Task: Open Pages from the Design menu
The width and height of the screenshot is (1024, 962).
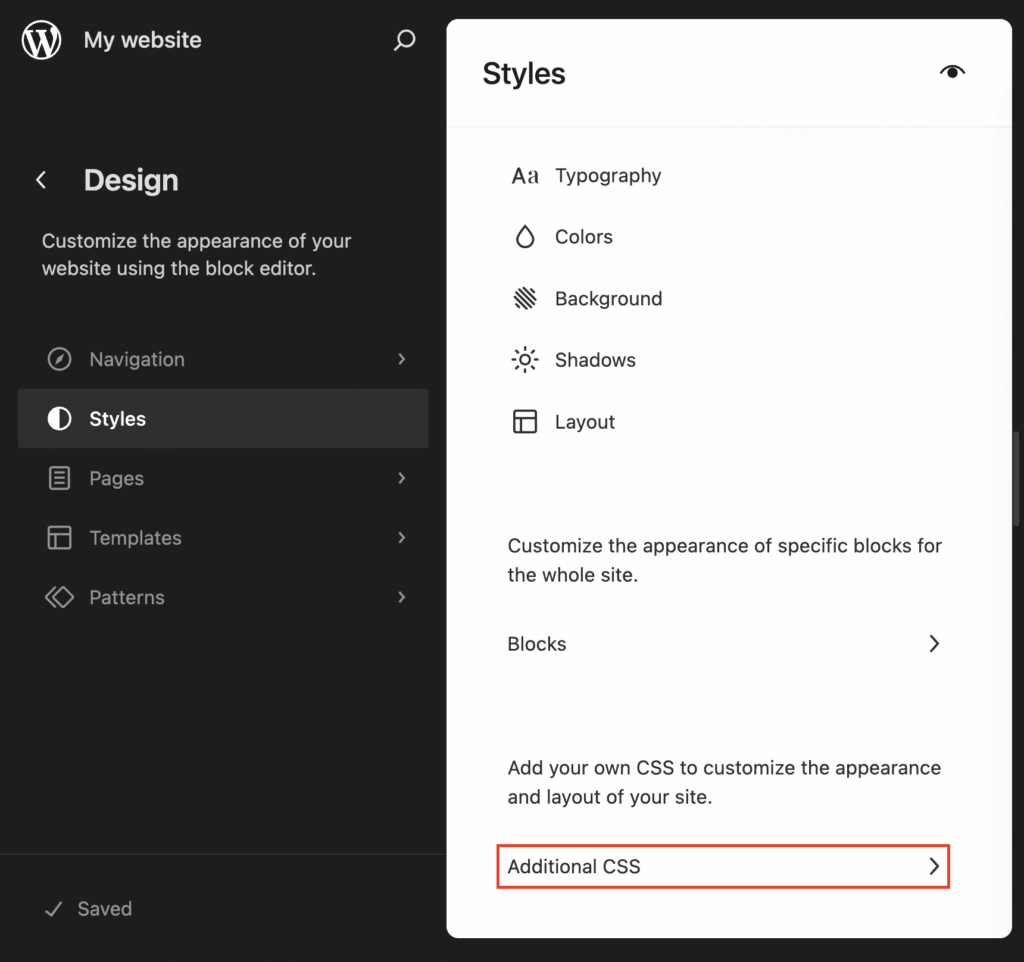Action: tap(118, 478)
